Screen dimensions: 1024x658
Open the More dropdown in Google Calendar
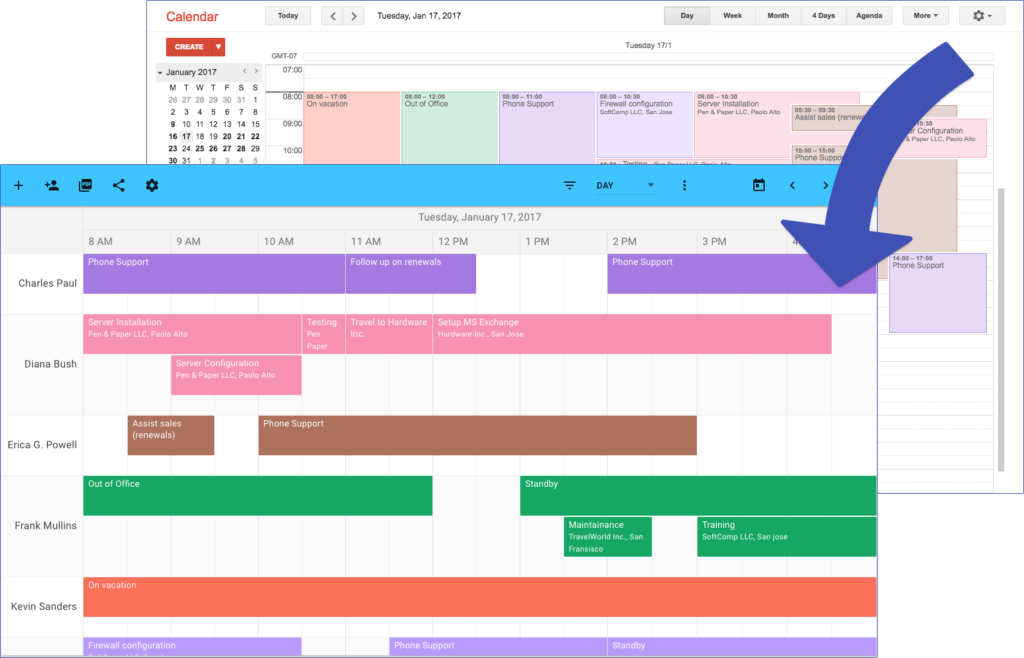tap(922, 15)
